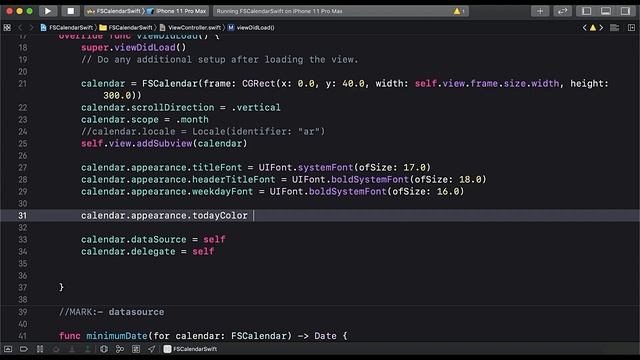Viewport: 640px width, 360px height.
Task: Click 'addSubview' on line 25
Action: [x=164, y=144]
